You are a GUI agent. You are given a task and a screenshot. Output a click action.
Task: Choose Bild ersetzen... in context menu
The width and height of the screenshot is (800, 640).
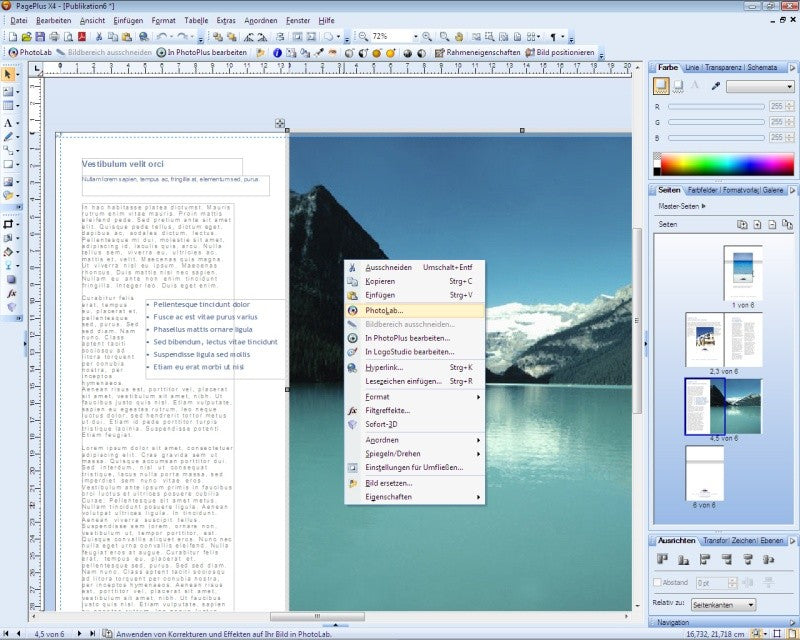tap(414, 483)
